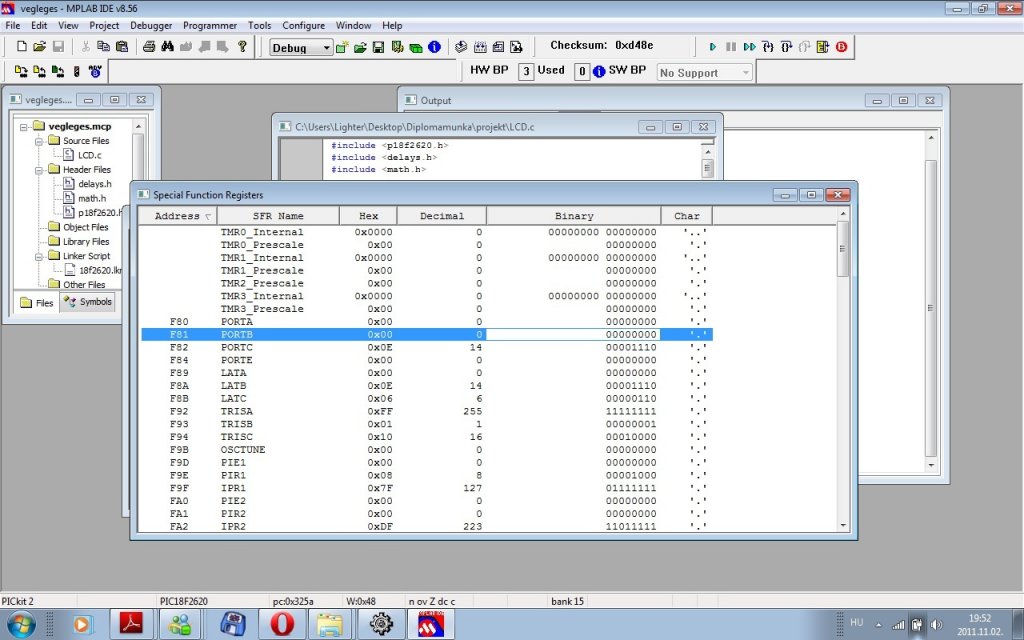Collapse the Linker Script folder
Viewport: 1024px width, 640px height.
point(39,256)
